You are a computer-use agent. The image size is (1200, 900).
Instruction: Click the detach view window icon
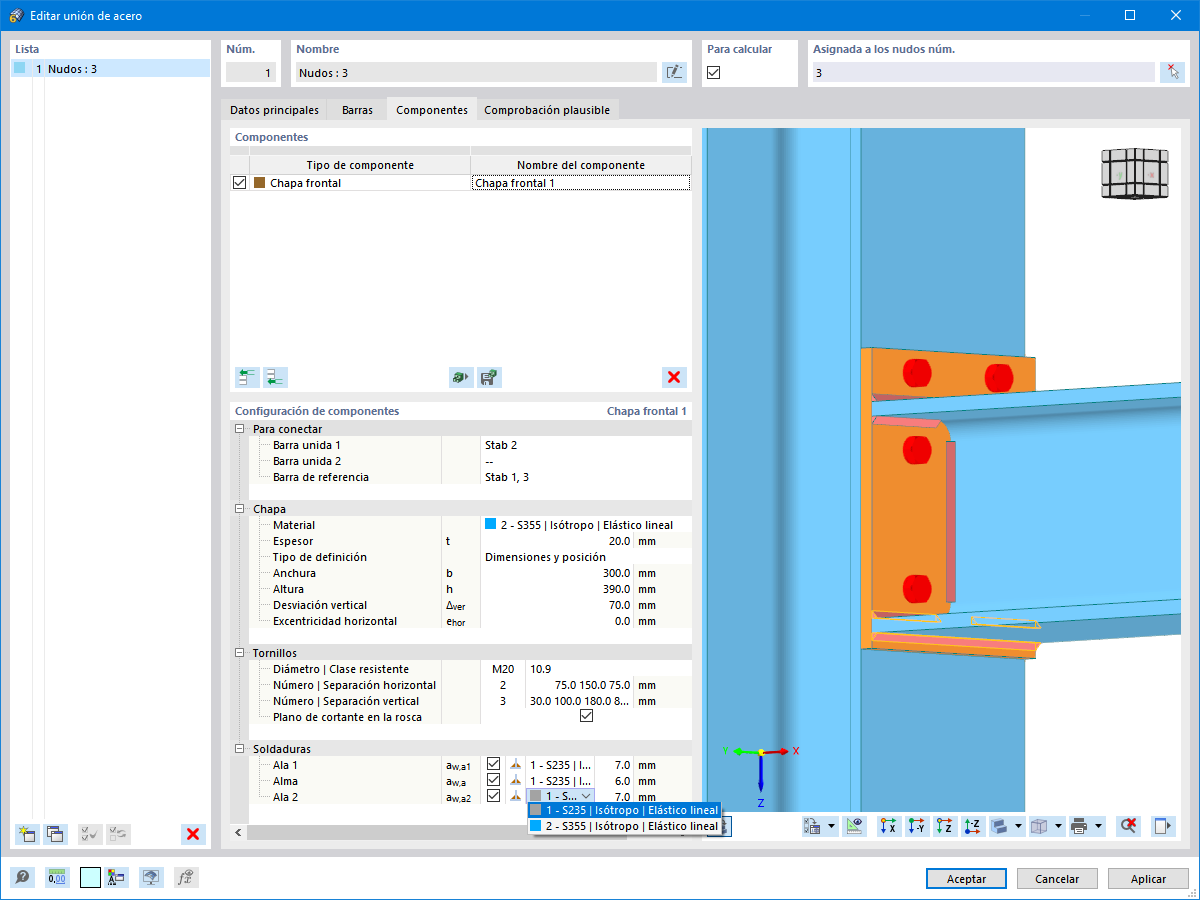pos(1163,826)
